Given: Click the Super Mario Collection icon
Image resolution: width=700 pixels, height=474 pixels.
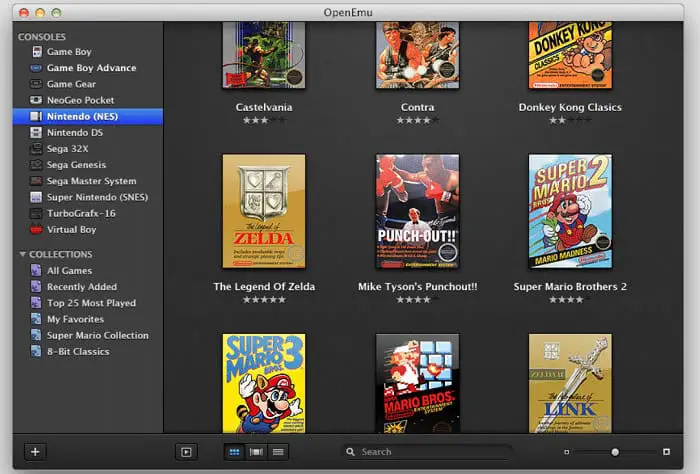Looking at the screenshot, I should (36, 335).
